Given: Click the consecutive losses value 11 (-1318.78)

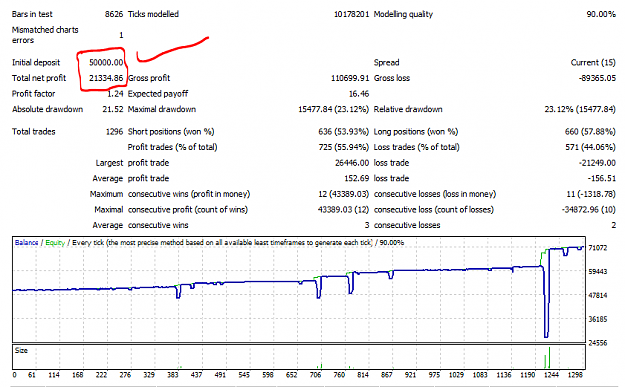Looking at the screenshot, I should click(x=591, y=194).
